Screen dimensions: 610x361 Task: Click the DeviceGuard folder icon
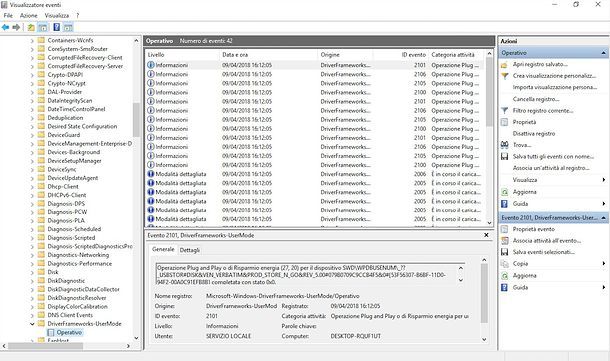41,135
